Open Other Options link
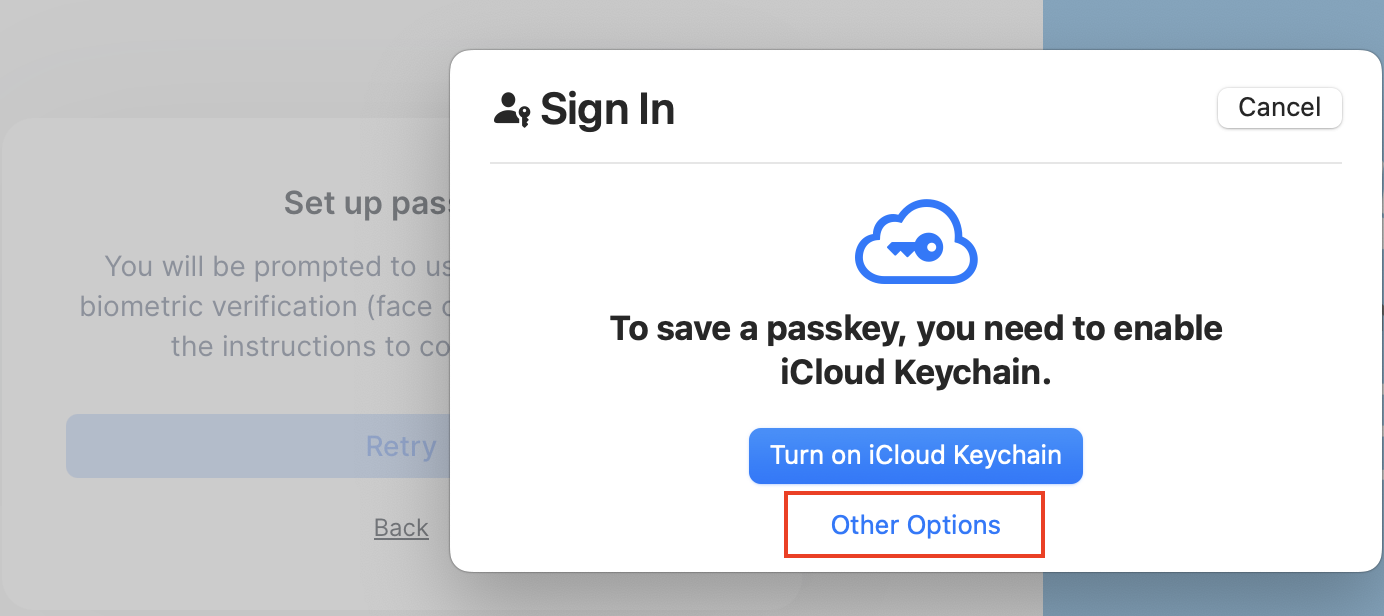Screen dimensions: 1384x616 click(x=915, y=525)
